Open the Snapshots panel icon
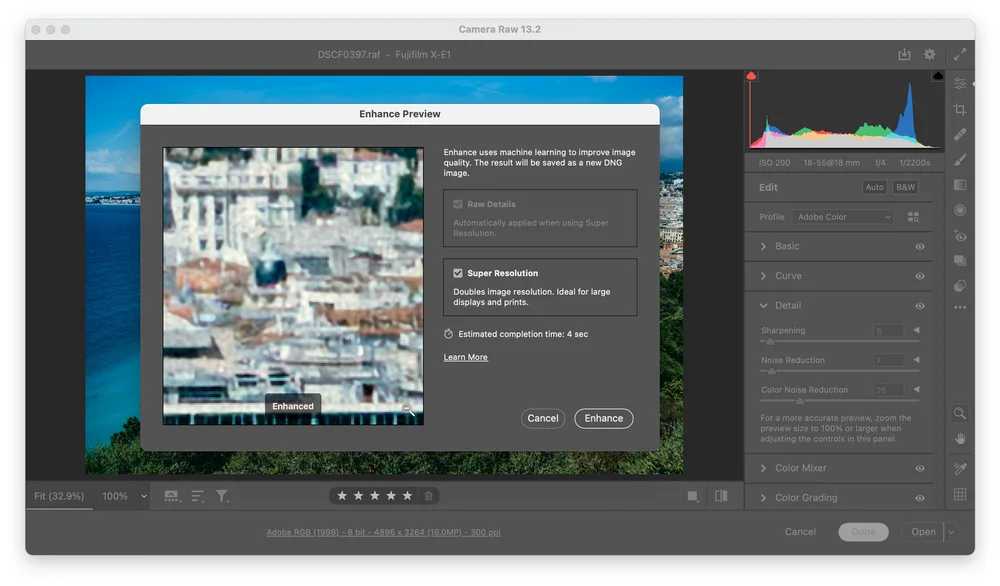The height and width of the screenshot is (586, 1000). (960, 260)
